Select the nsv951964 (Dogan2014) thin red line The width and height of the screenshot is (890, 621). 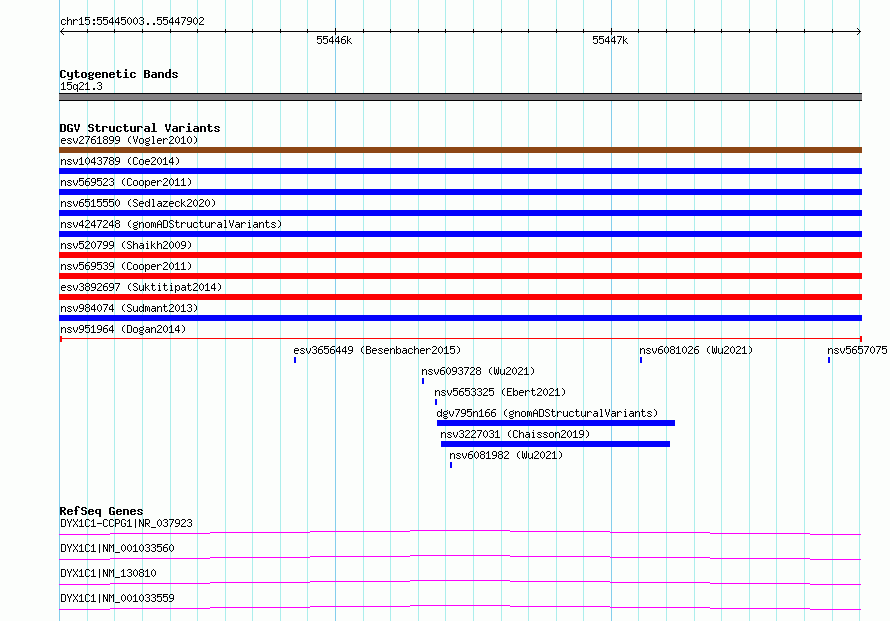point(460,339)
